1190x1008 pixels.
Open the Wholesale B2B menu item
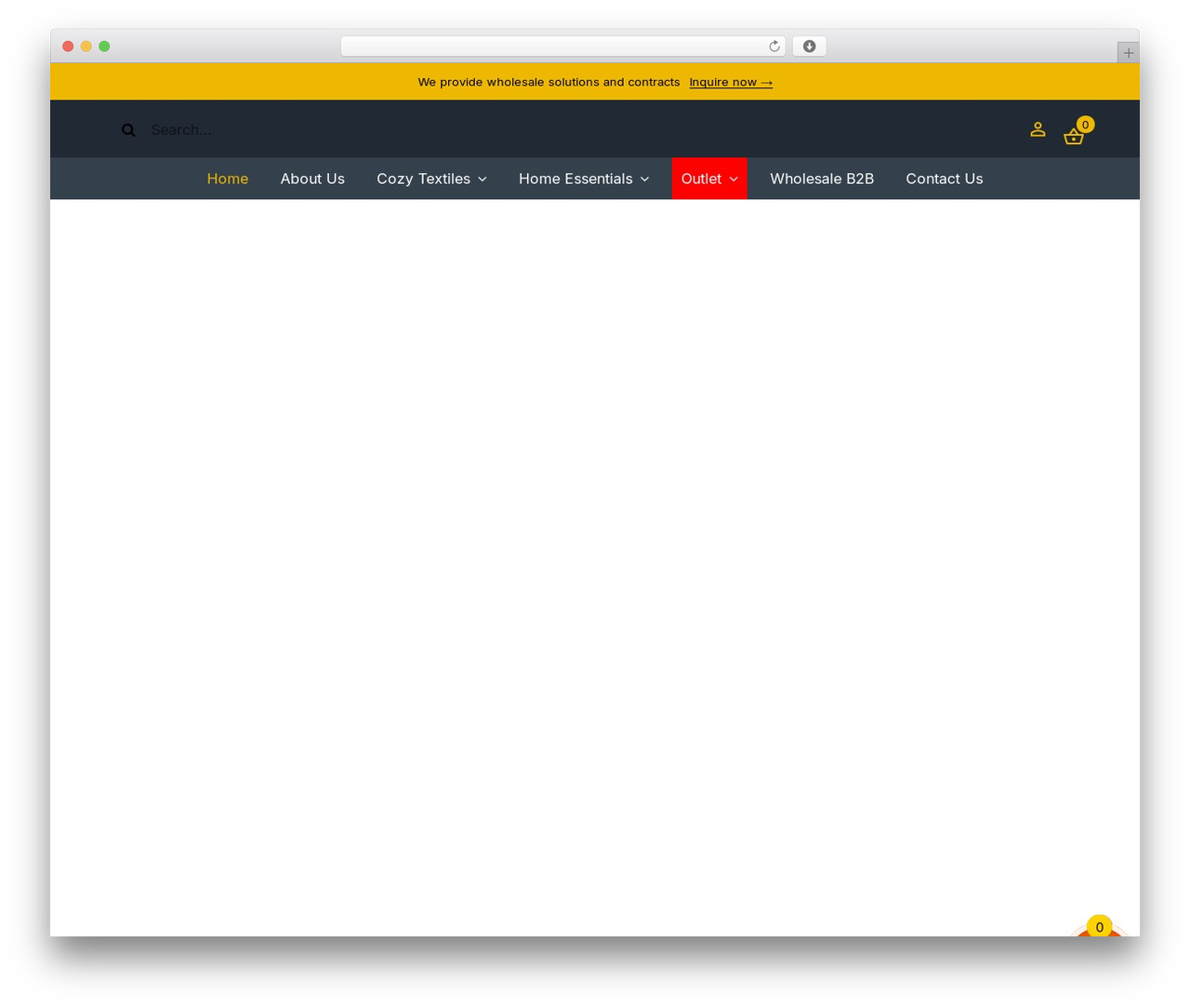tap(822, 179)
